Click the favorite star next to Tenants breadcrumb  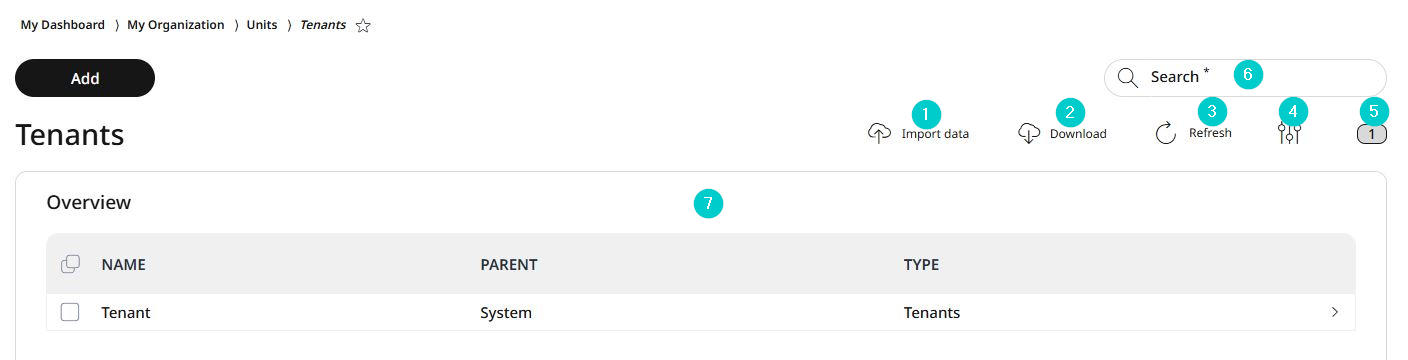pyautogui.click(x=363, y=26)
